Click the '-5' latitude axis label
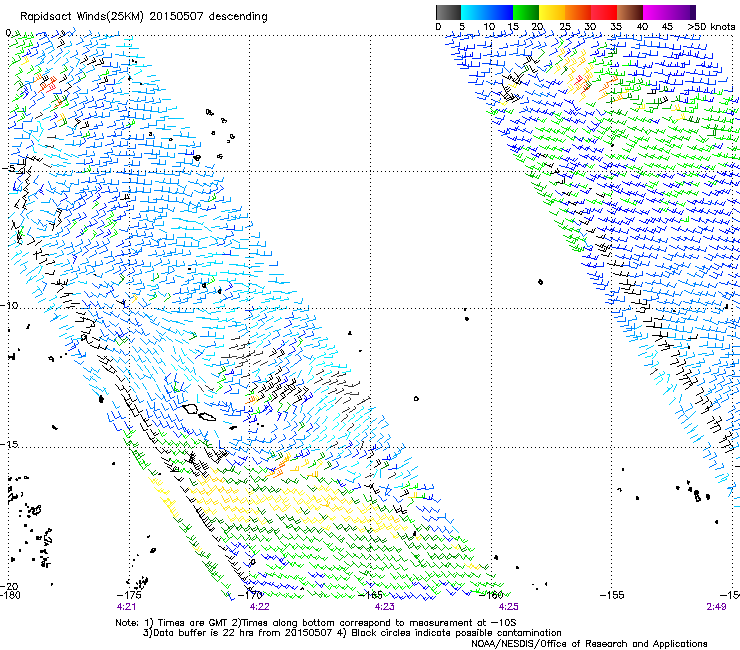This screenshot has width=740, height=650. 8,169
